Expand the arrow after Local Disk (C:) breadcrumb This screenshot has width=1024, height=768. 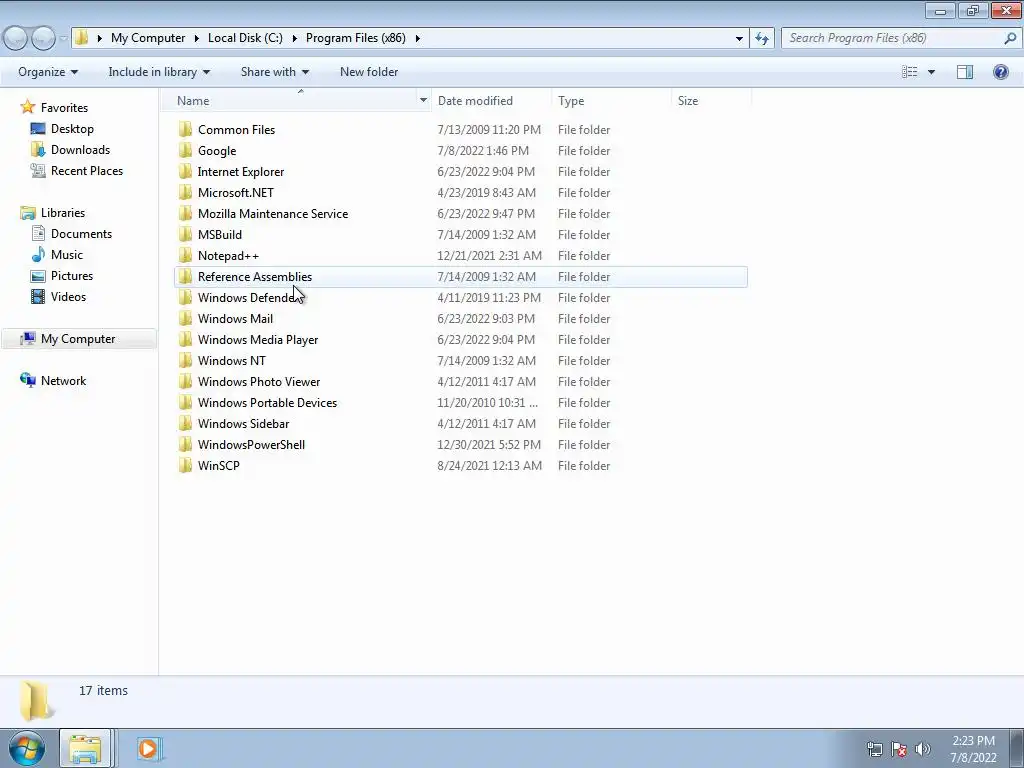294,38
